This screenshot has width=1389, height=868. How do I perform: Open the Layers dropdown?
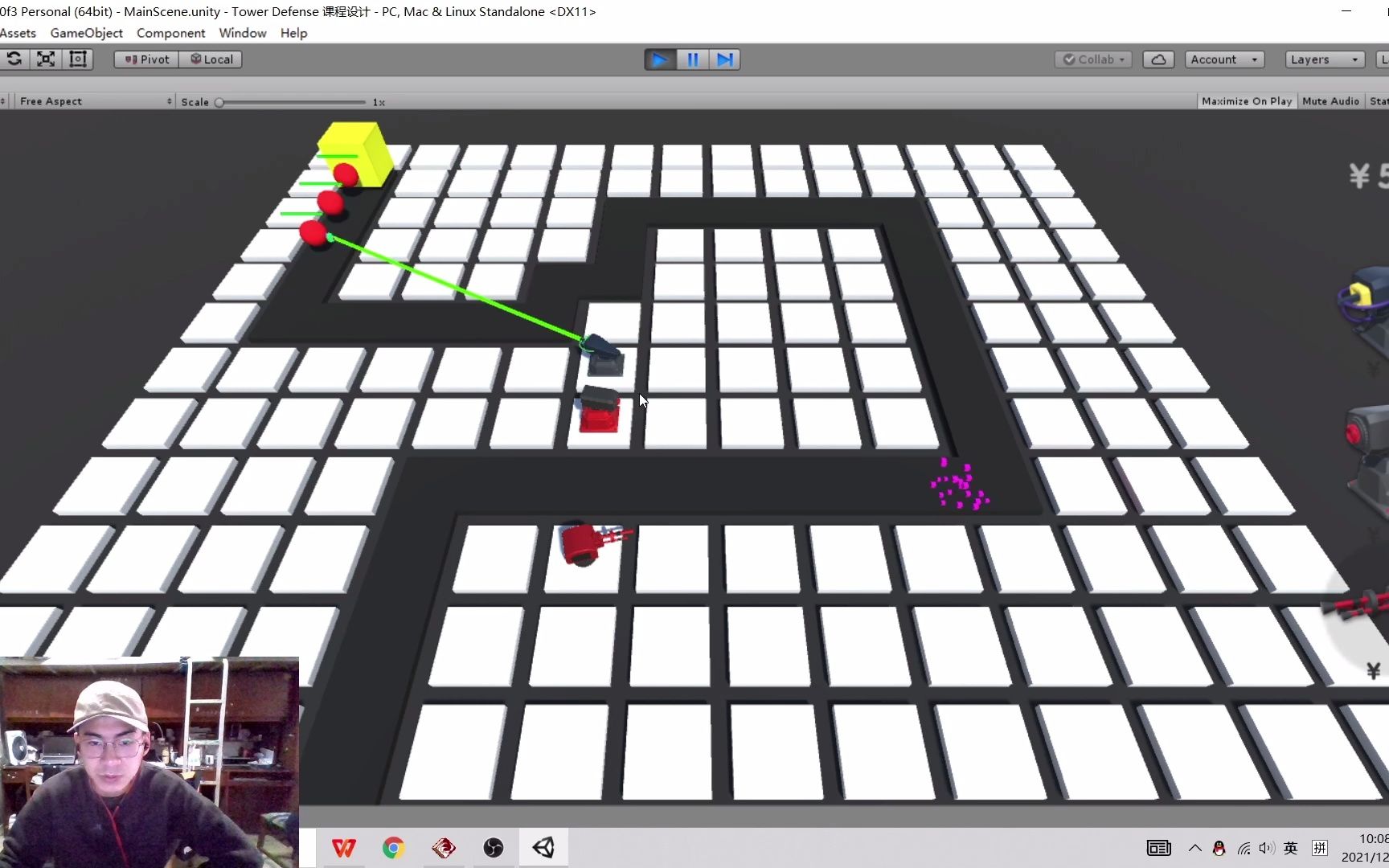tap(1323, 59)
